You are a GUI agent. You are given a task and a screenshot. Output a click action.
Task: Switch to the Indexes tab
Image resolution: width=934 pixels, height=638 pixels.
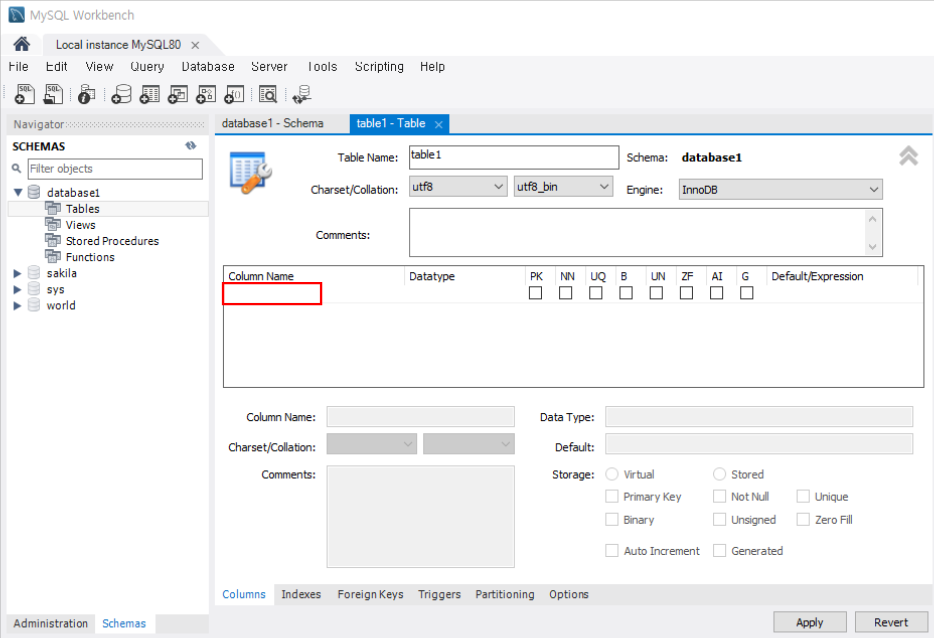(x=301, y=594)
